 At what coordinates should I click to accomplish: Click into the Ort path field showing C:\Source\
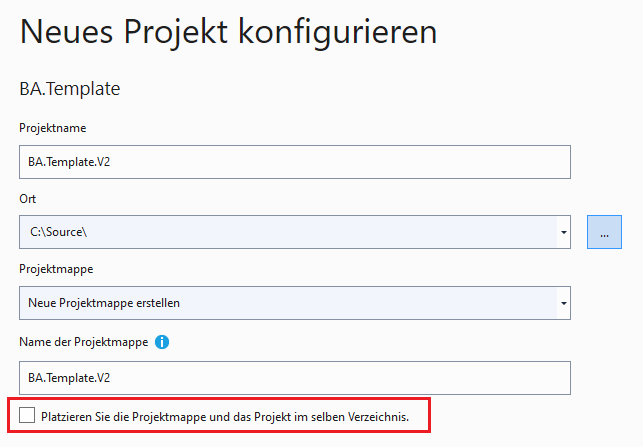(x=288, y=232)
